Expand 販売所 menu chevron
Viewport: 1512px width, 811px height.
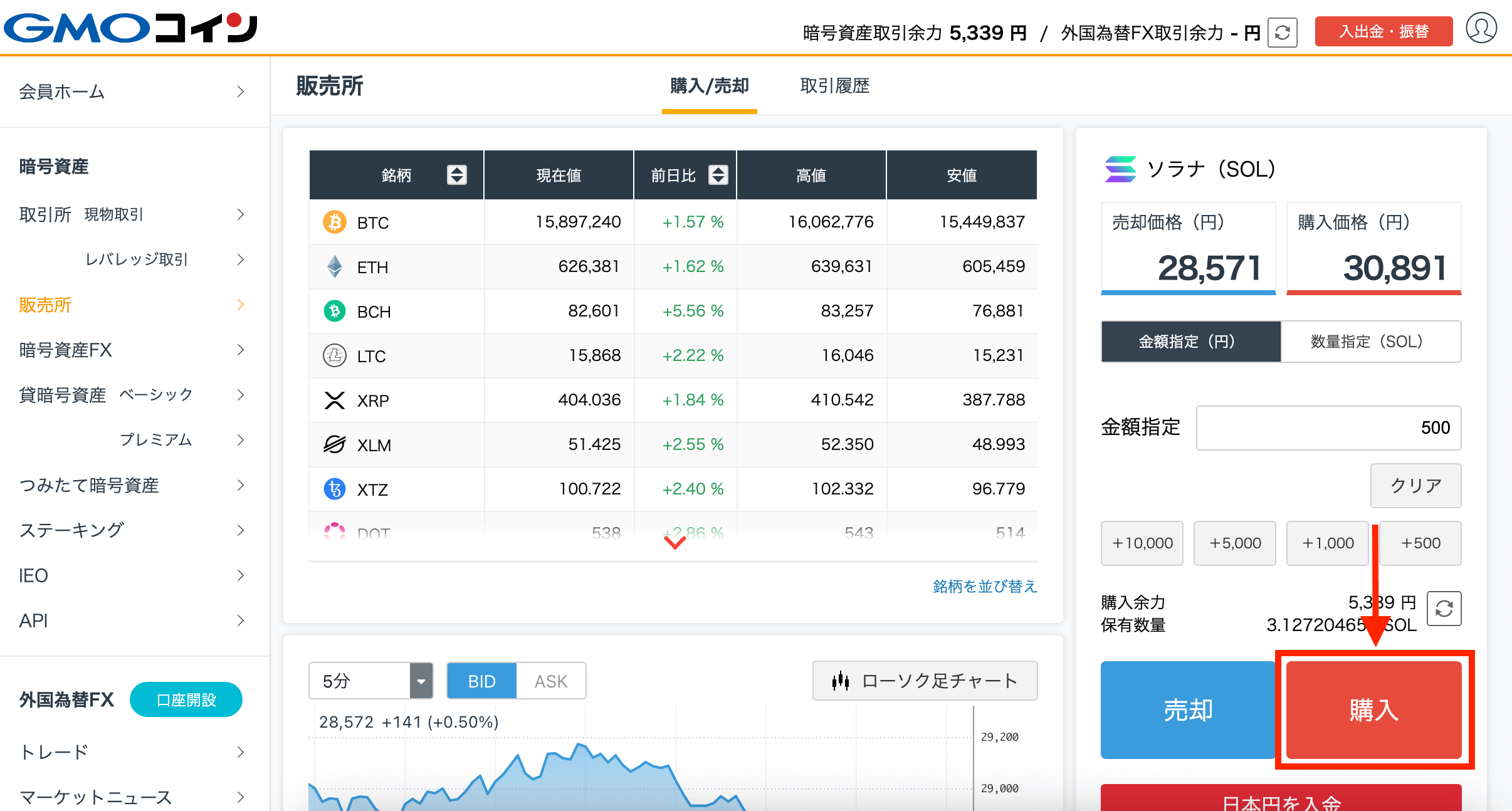(x=241, y=305)
